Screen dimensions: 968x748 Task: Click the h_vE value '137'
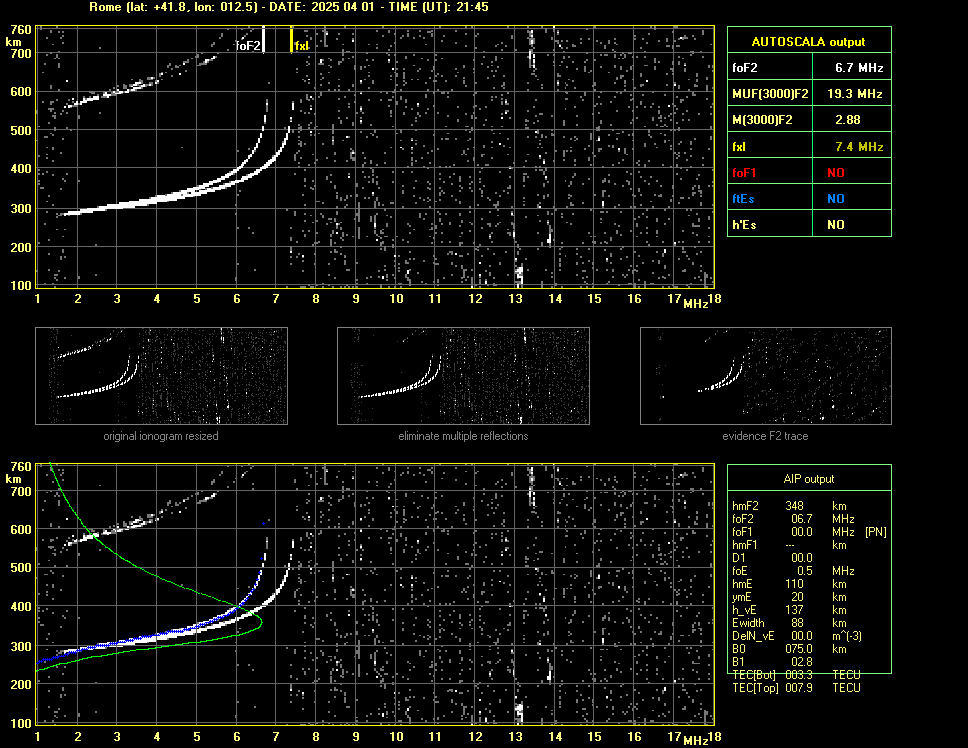click(x=795, y=610)
